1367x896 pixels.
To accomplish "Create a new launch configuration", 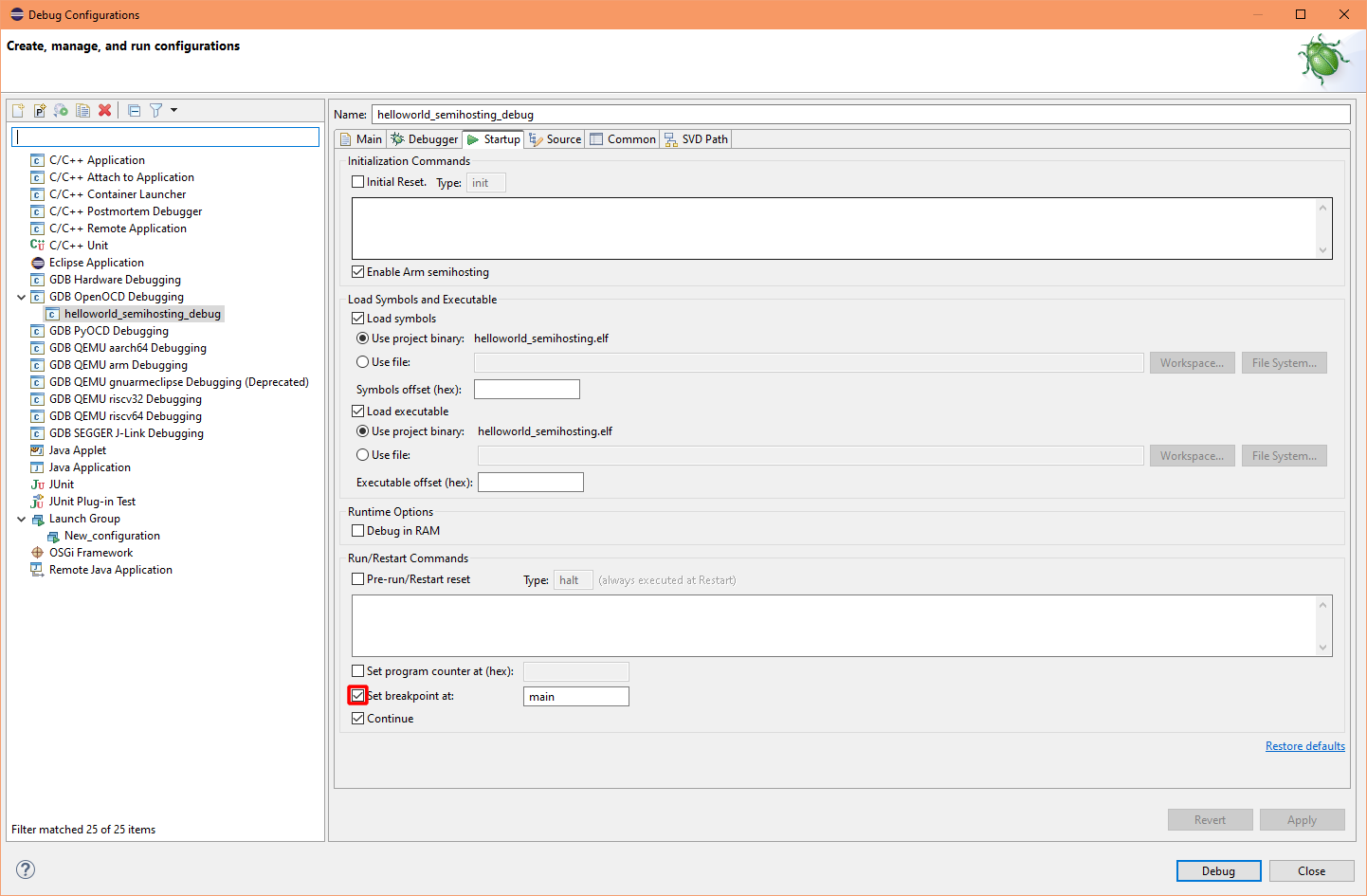I will [17, 110].
